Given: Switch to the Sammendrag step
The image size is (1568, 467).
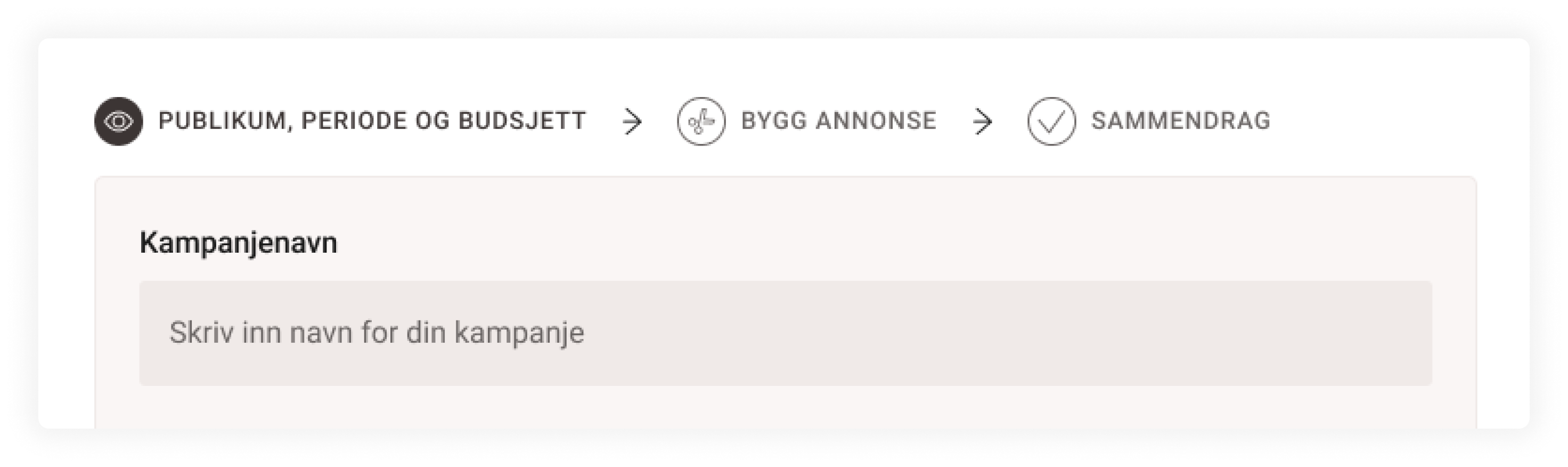Looking at the screenshot, I should tap(1180, 120).
